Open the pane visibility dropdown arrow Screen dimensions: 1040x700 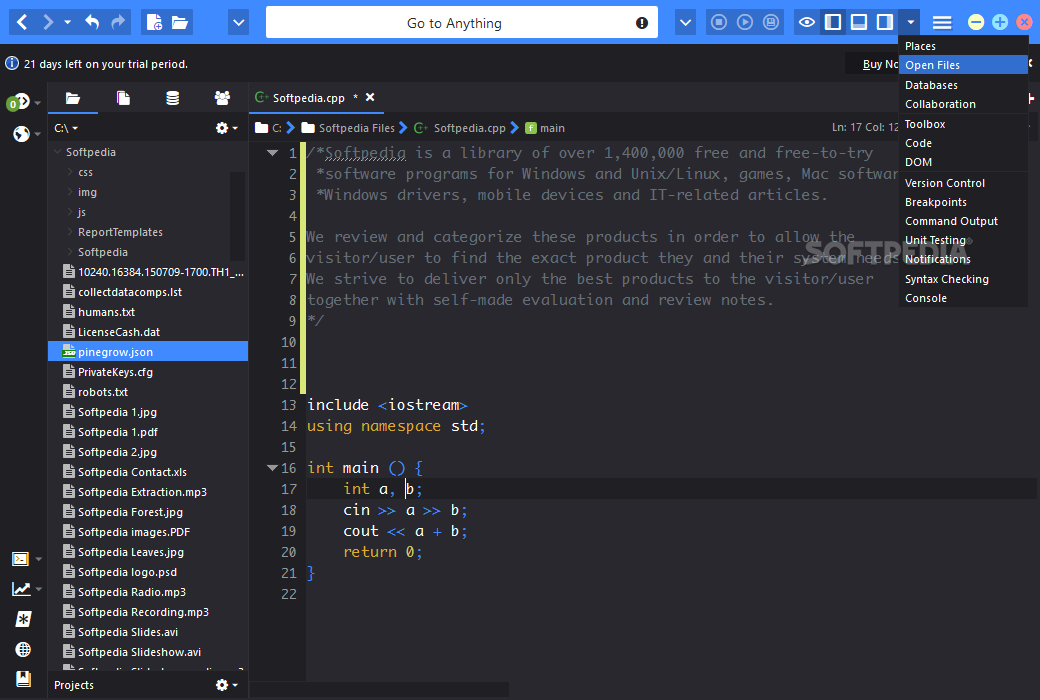pos(911,23)
